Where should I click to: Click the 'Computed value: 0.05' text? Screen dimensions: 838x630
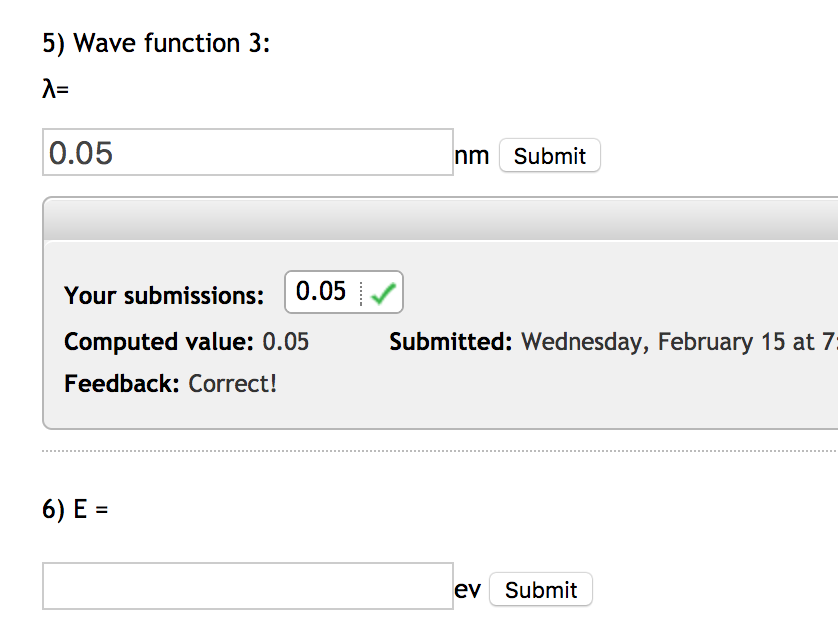tap(186, 342)
